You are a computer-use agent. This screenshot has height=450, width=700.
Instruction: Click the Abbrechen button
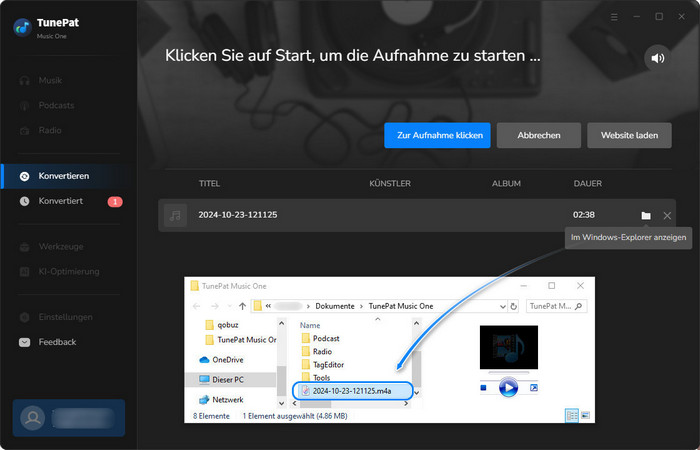(x=538, y=135)
